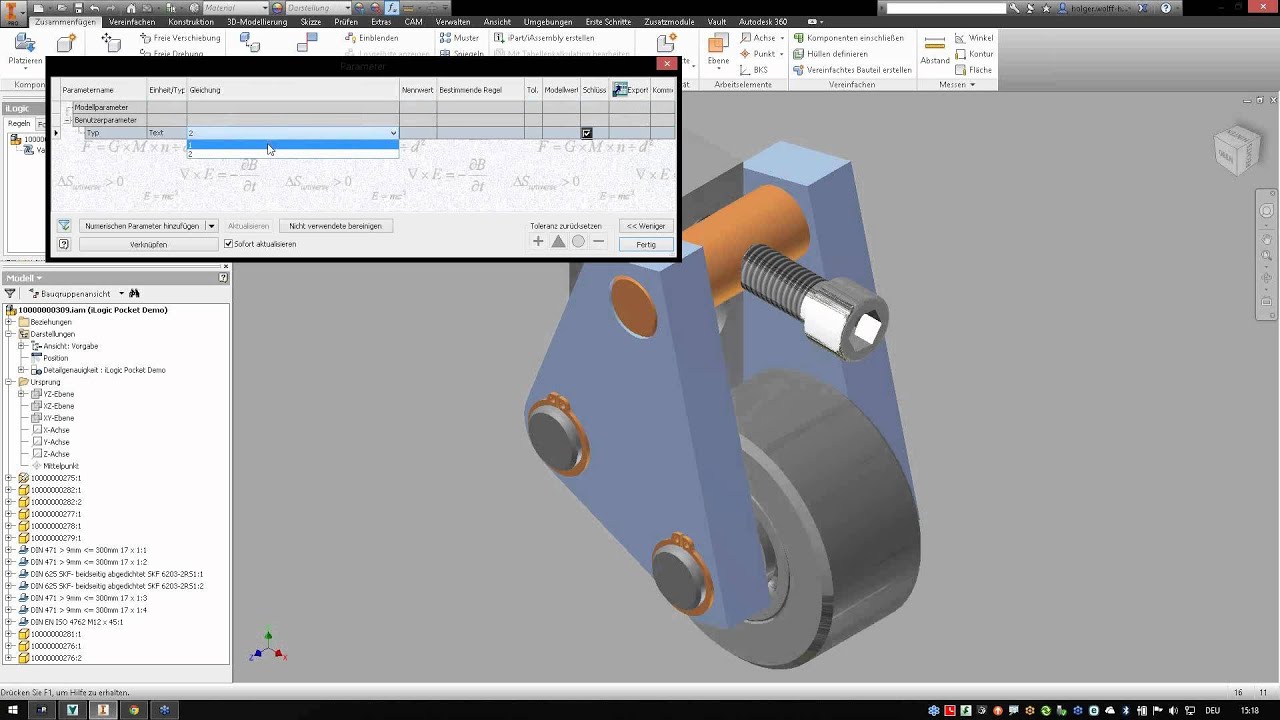1280x720 pixels.
Task: Click Hüllen definieren tool
Action: click(830, 54)
